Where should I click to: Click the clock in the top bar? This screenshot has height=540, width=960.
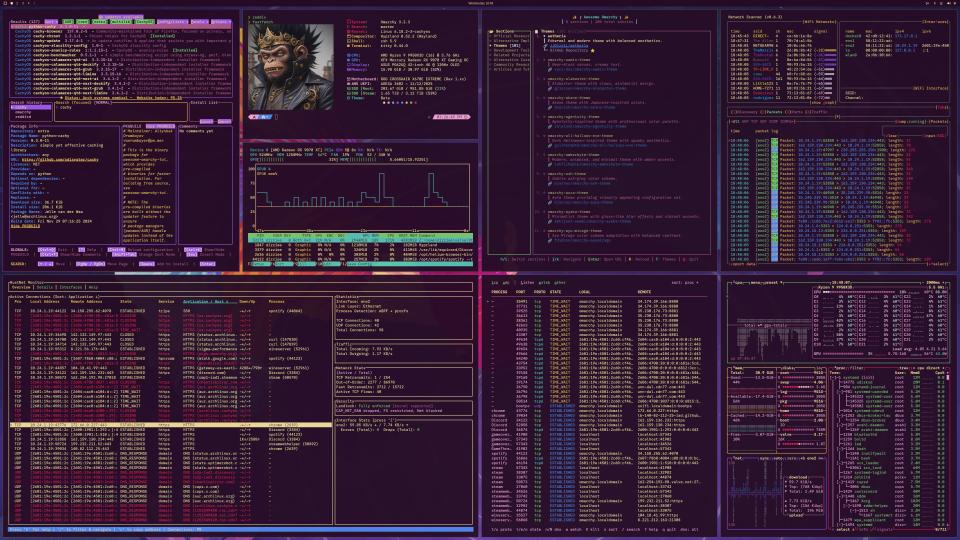tap(481, 3)
